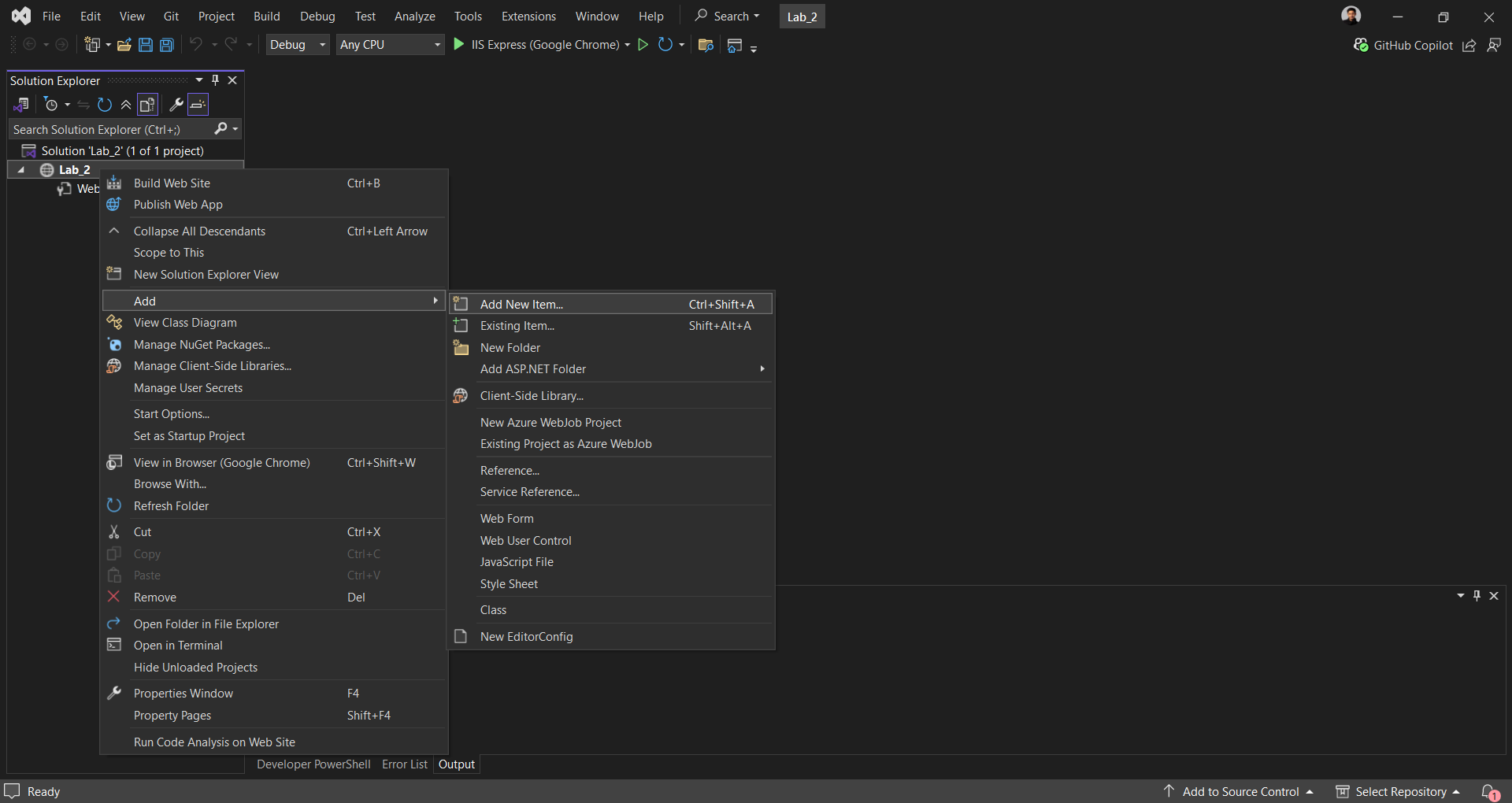Click the Find in Files toolbar icon
The height and width of the screenshot is (803, 1512).
(x=706, y=45)
